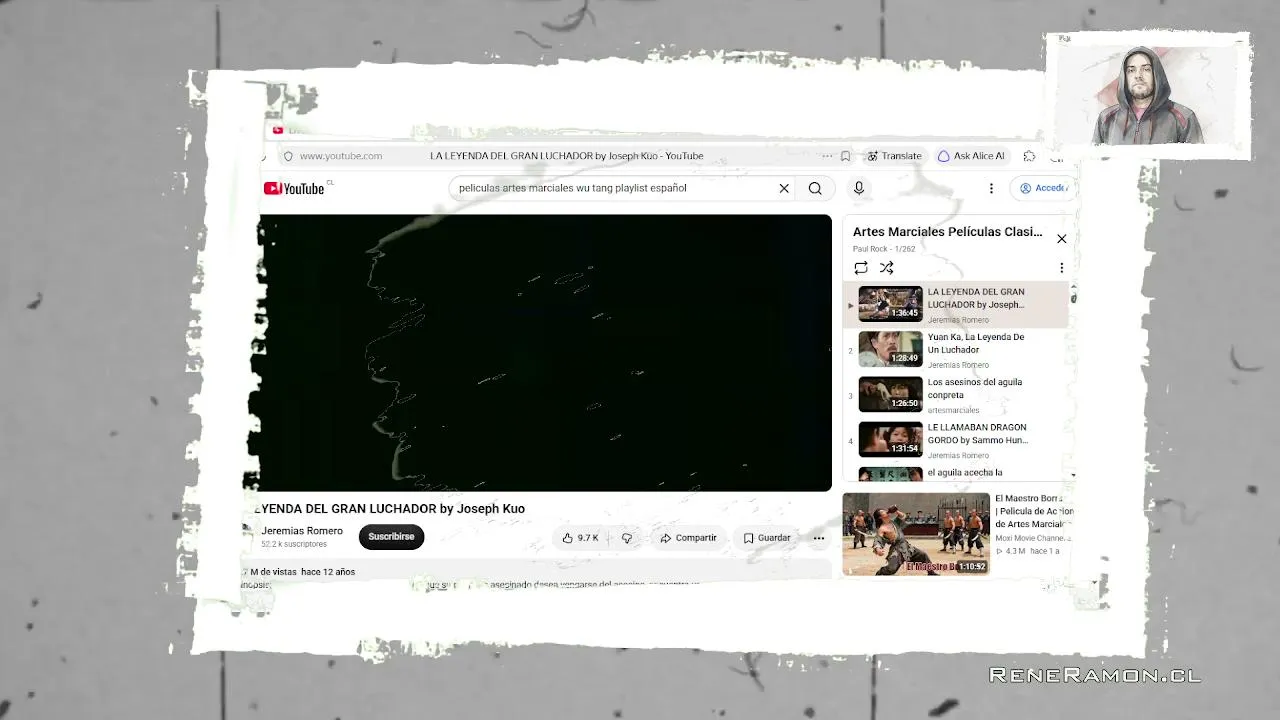Click the Compartir share button
The height and width of the screenshot is (720, 1280).
(688, 538)
